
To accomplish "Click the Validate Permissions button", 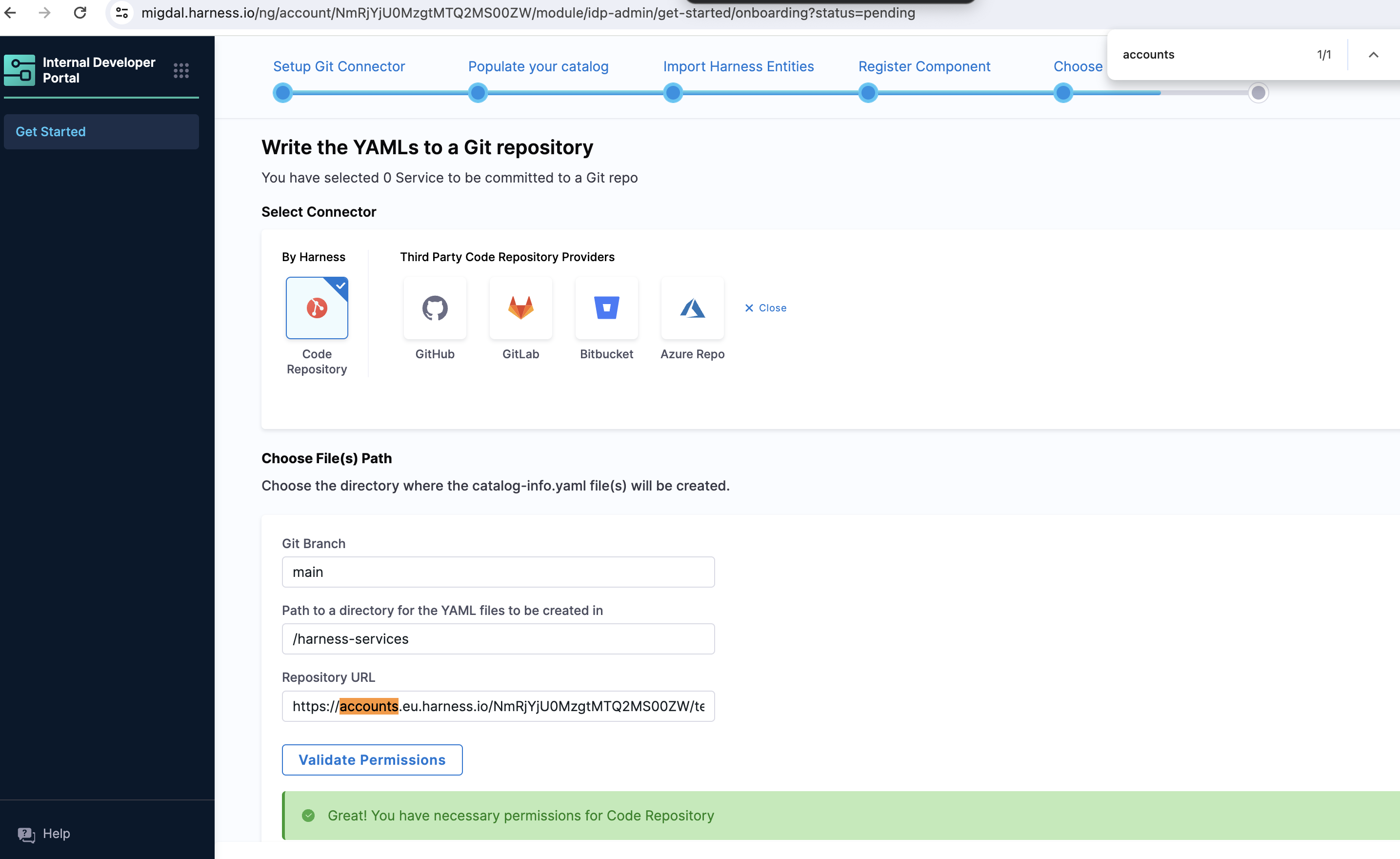I will click(x=372, y=759).
